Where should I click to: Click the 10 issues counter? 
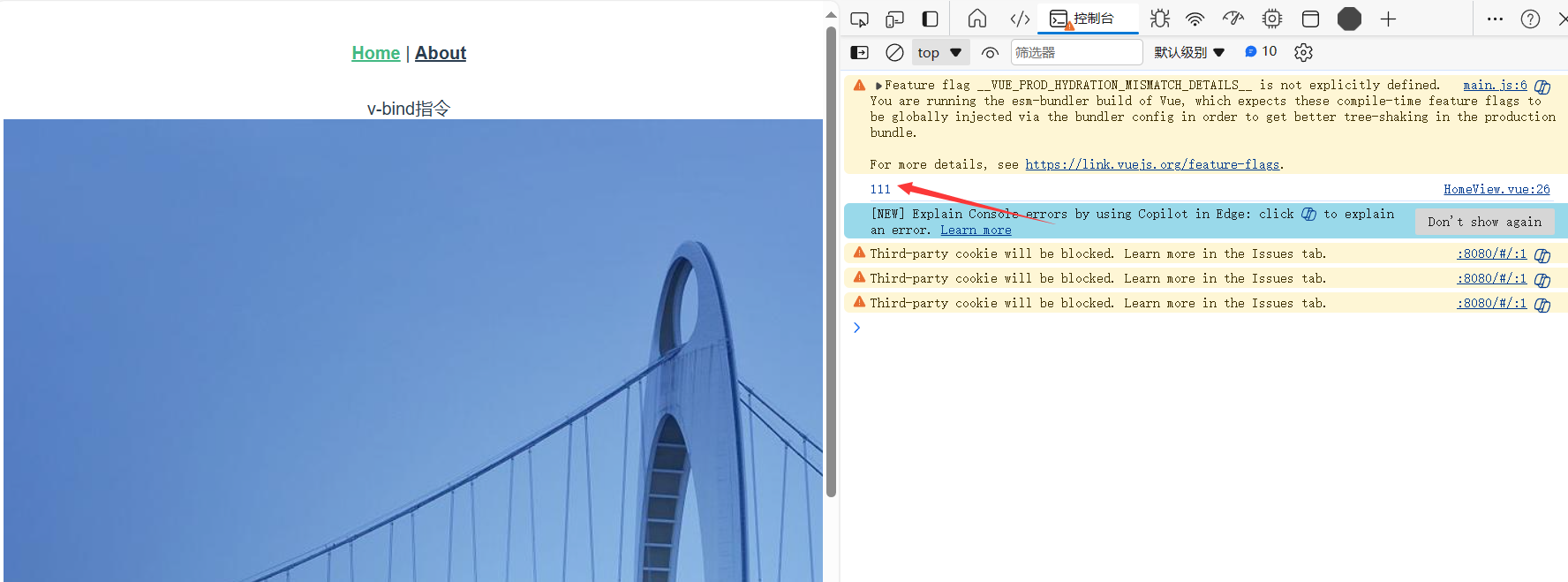coord(1261,51)
